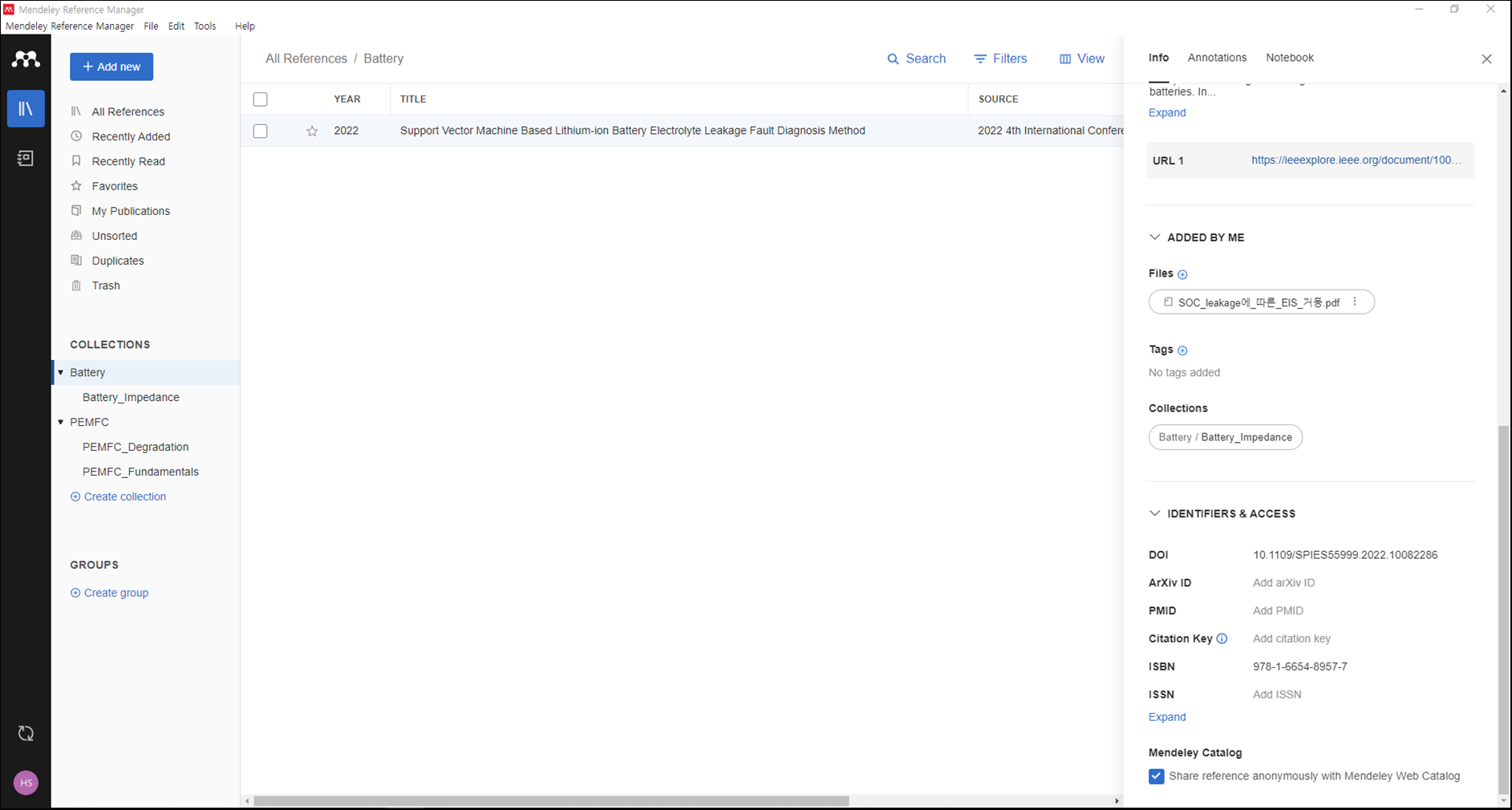
Task: Click Create collection link
Action: [x=118, y=496]
